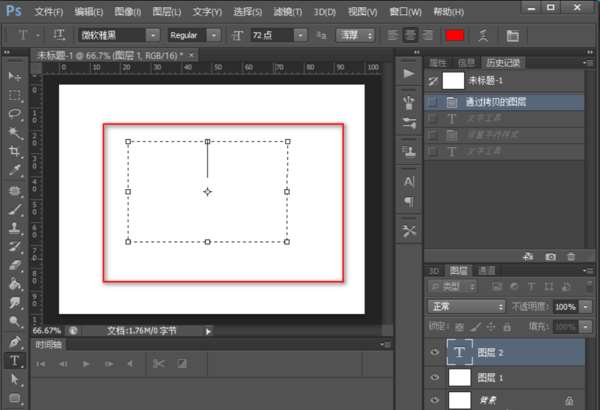Switch to the 历史记录 tab
The height and width of the screenshot is (410, 600).
[503, 62]
